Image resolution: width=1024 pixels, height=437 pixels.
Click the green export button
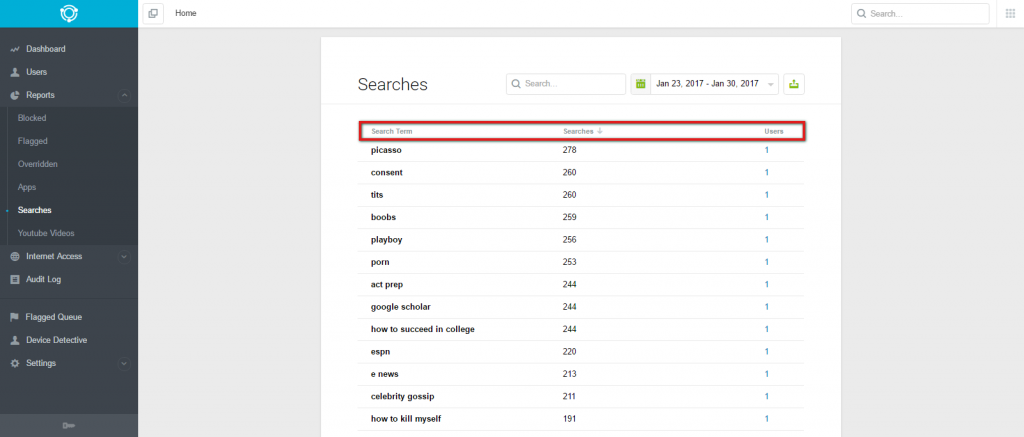tap(793, 84)
